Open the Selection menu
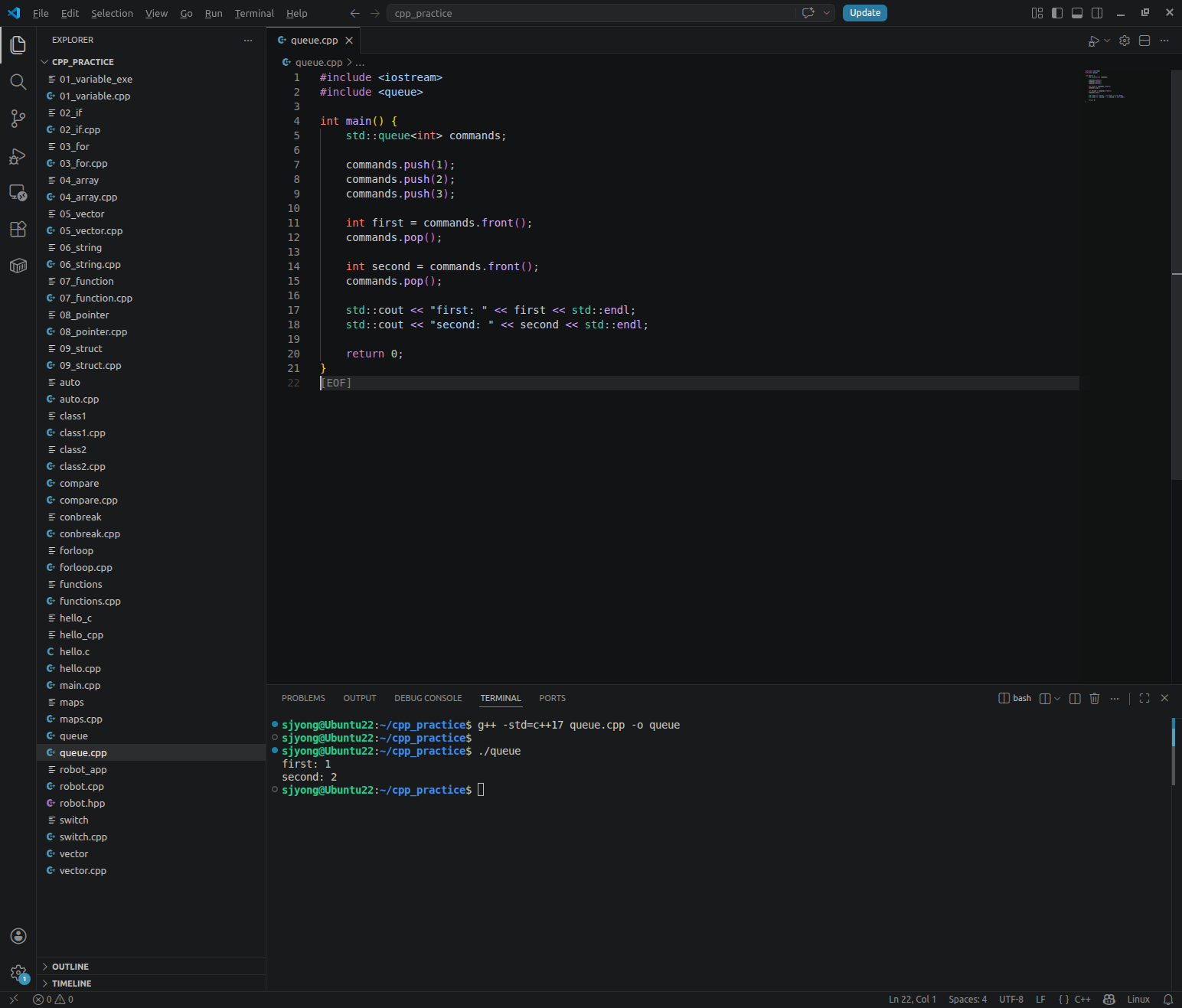Screen dimensions: 1182x1008 tap(112, 13)
